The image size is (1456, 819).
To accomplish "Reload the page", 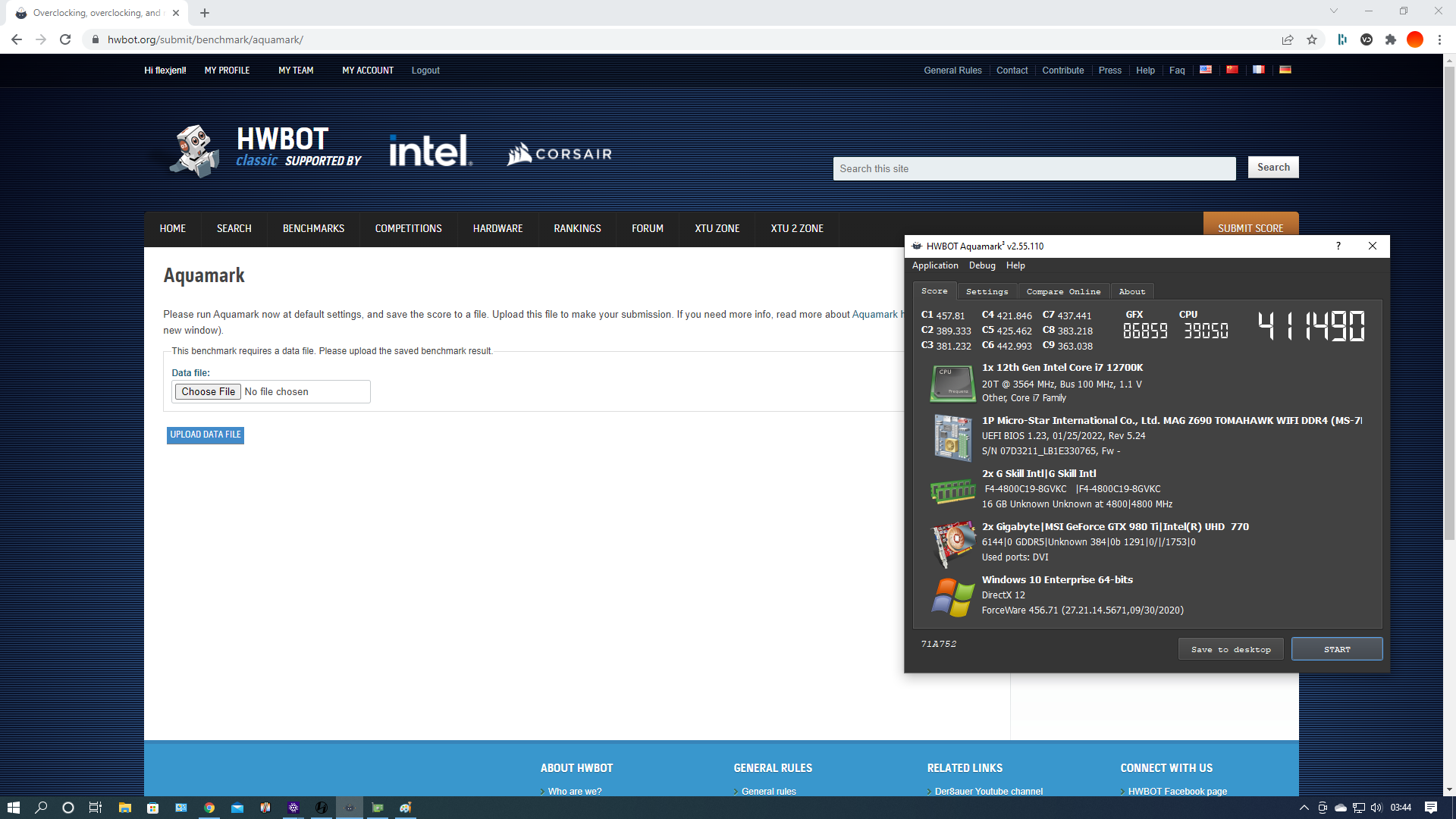I will coord(65,39).
